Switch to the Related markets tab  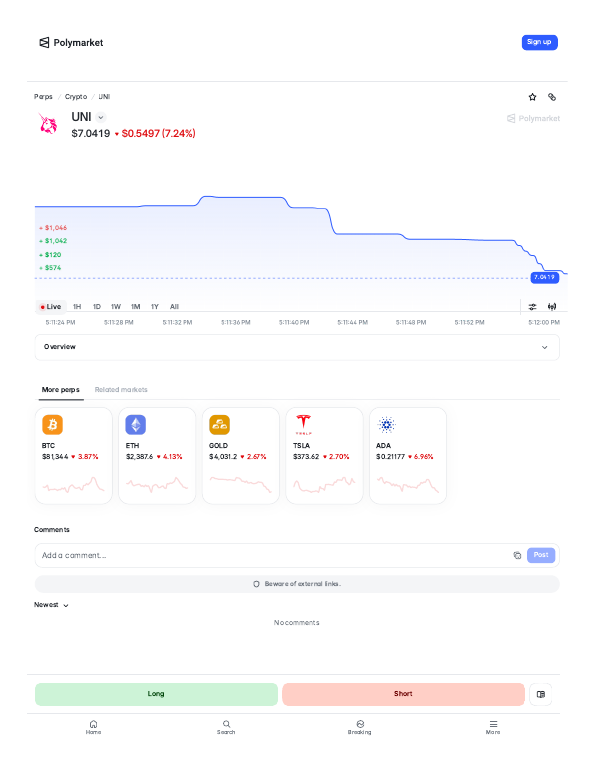[121, 390]
